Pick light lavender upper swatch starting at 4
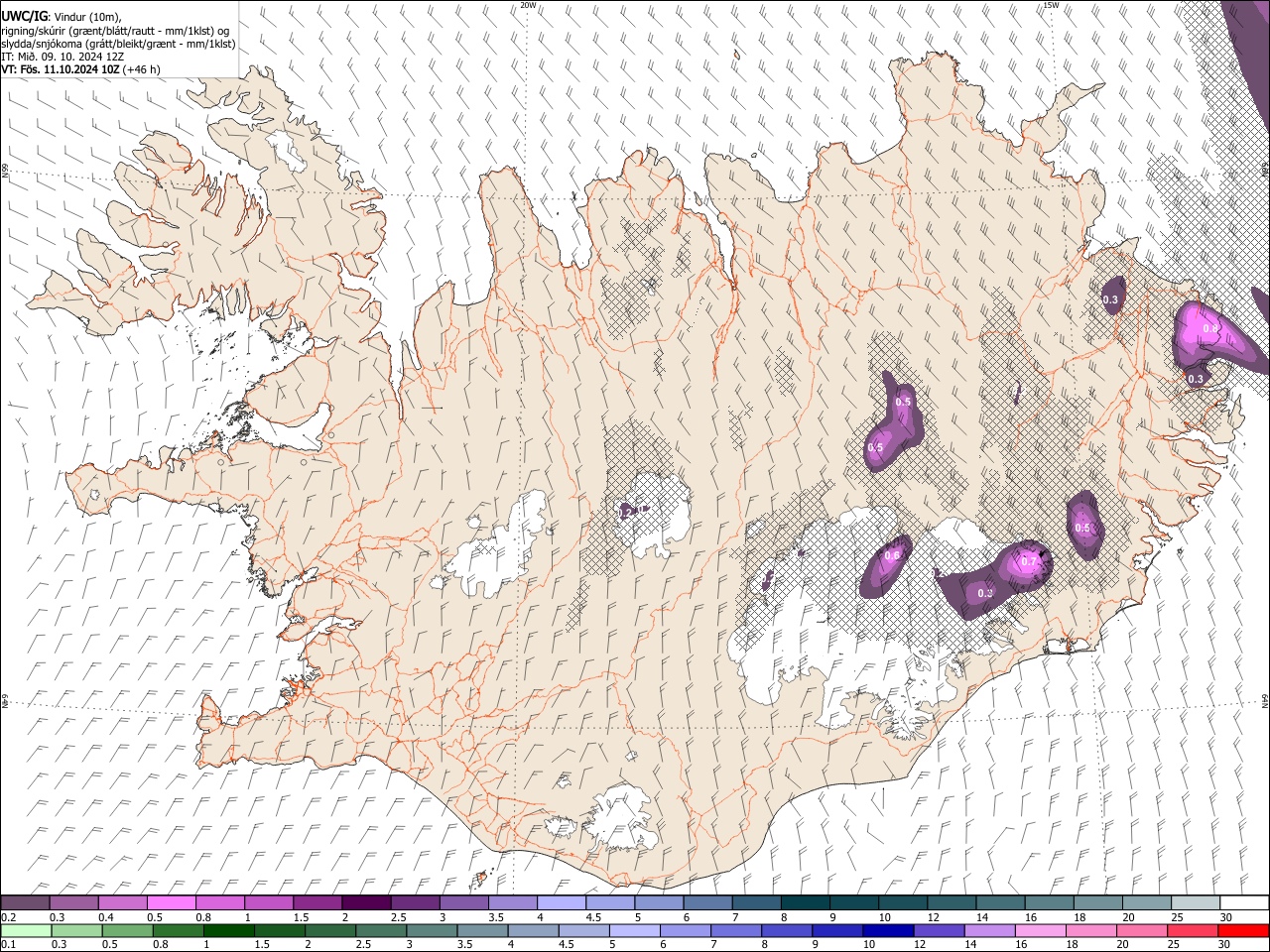The height and width of the screenshot is (952, 1270). click(x=561, y=903)
